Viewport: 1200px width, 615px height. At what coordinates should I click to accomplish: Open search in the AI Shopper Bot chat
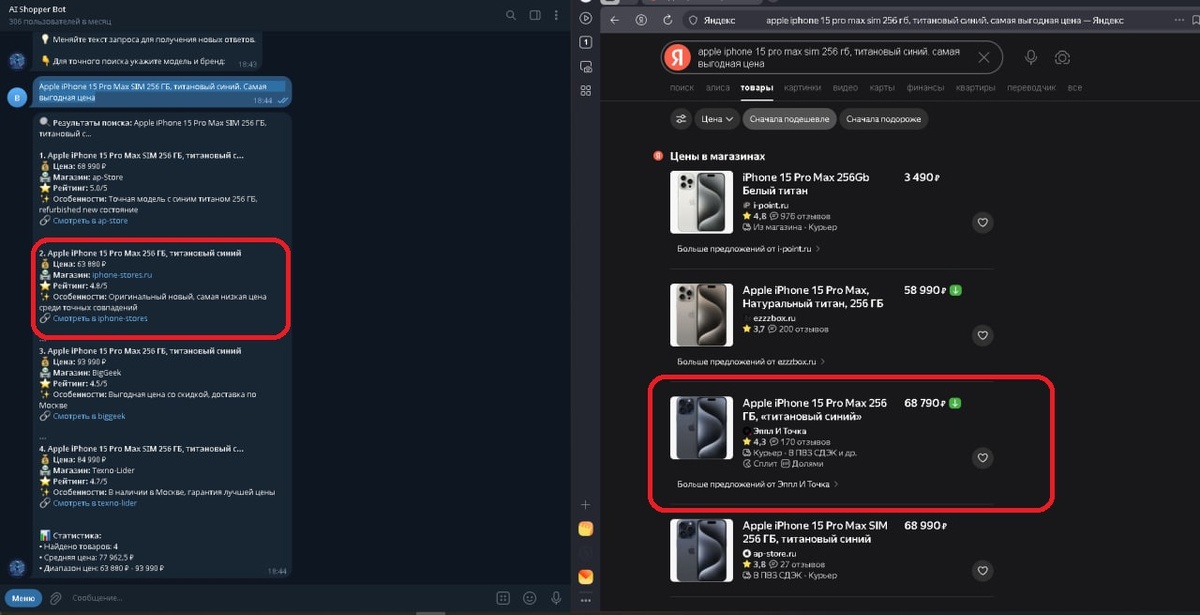pos(511,15)
